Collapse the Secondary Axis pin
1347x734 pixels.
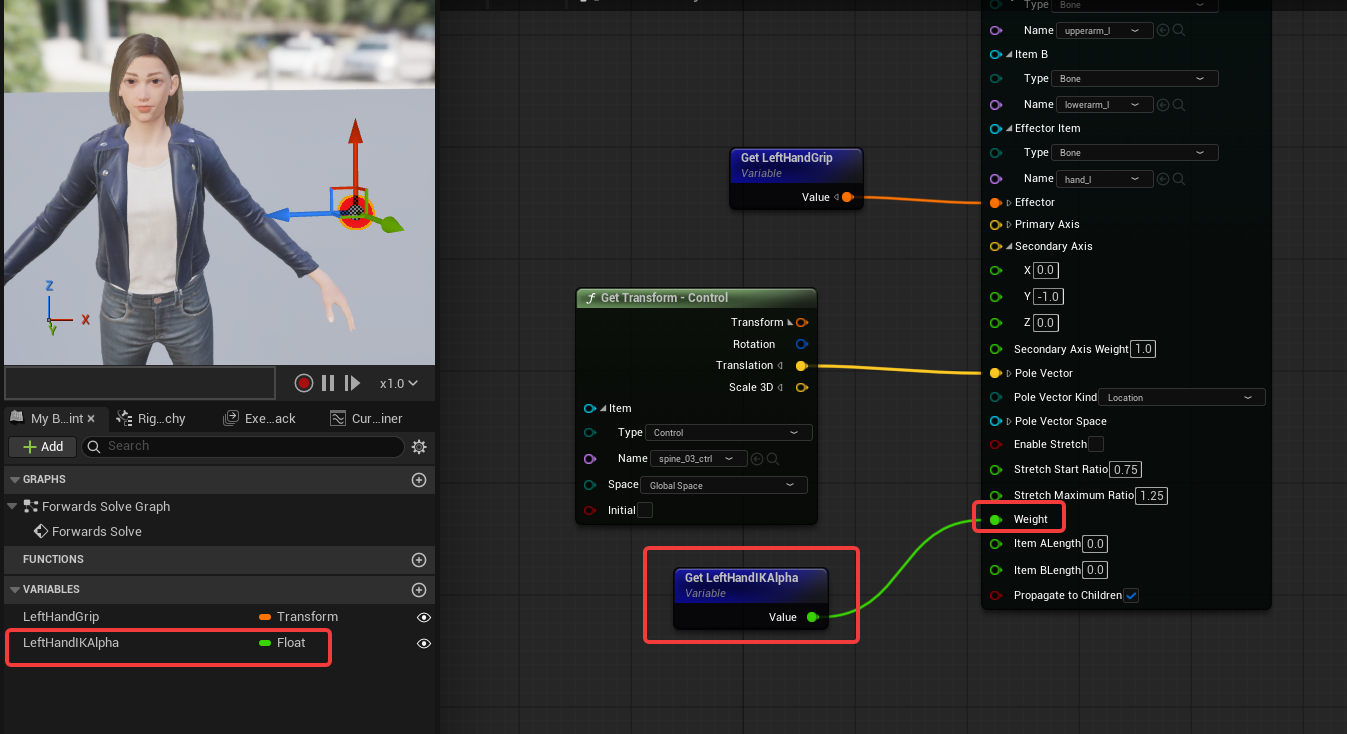pos(1009,247)
